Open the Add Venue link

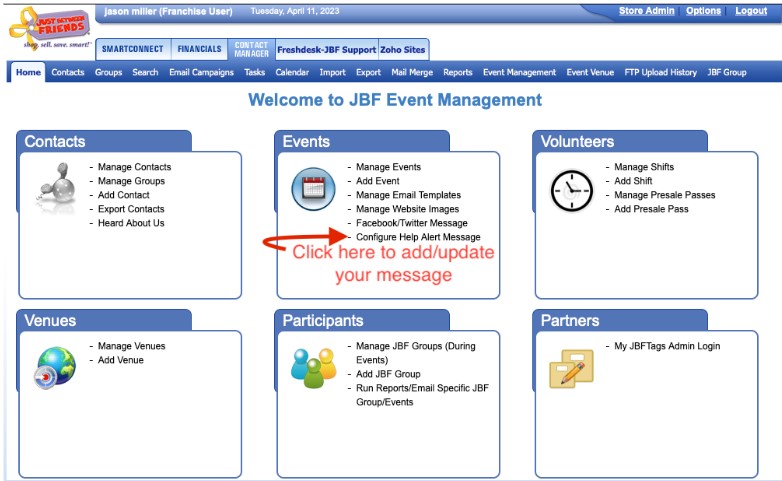(121, 360)
